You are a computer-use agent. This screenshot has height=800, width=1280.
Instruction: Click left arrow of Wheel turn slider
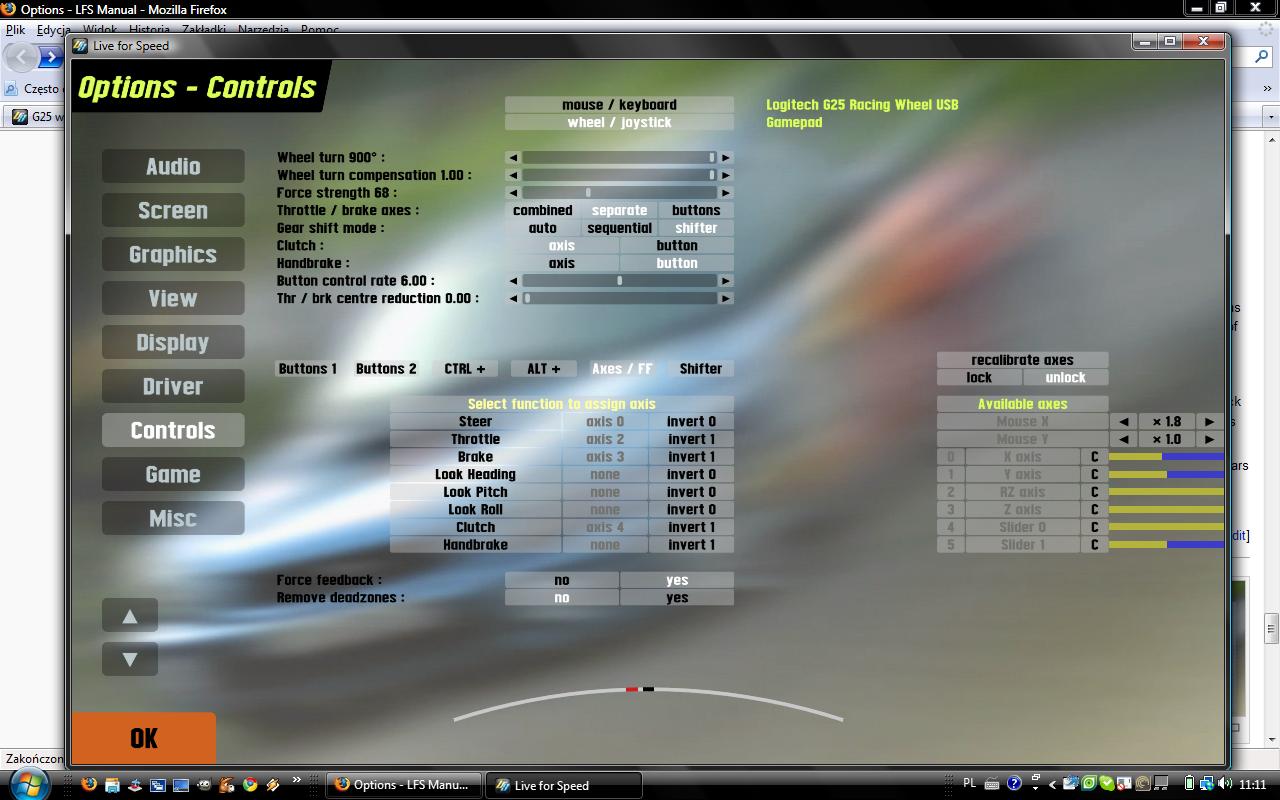513,158
